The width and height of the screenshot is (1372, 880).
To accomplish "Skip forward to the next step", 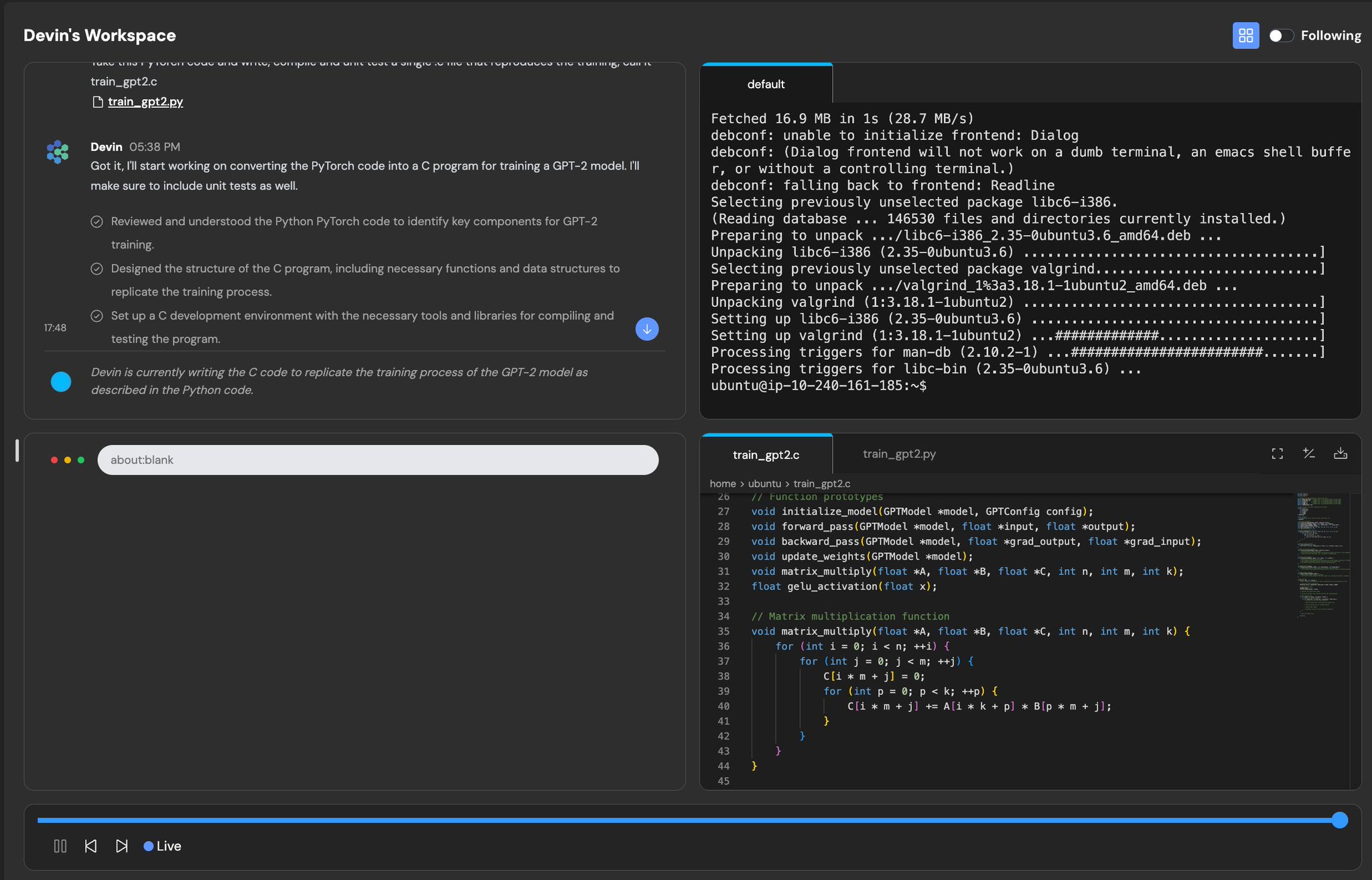I will pyautogui.click(x=121, y=846).
